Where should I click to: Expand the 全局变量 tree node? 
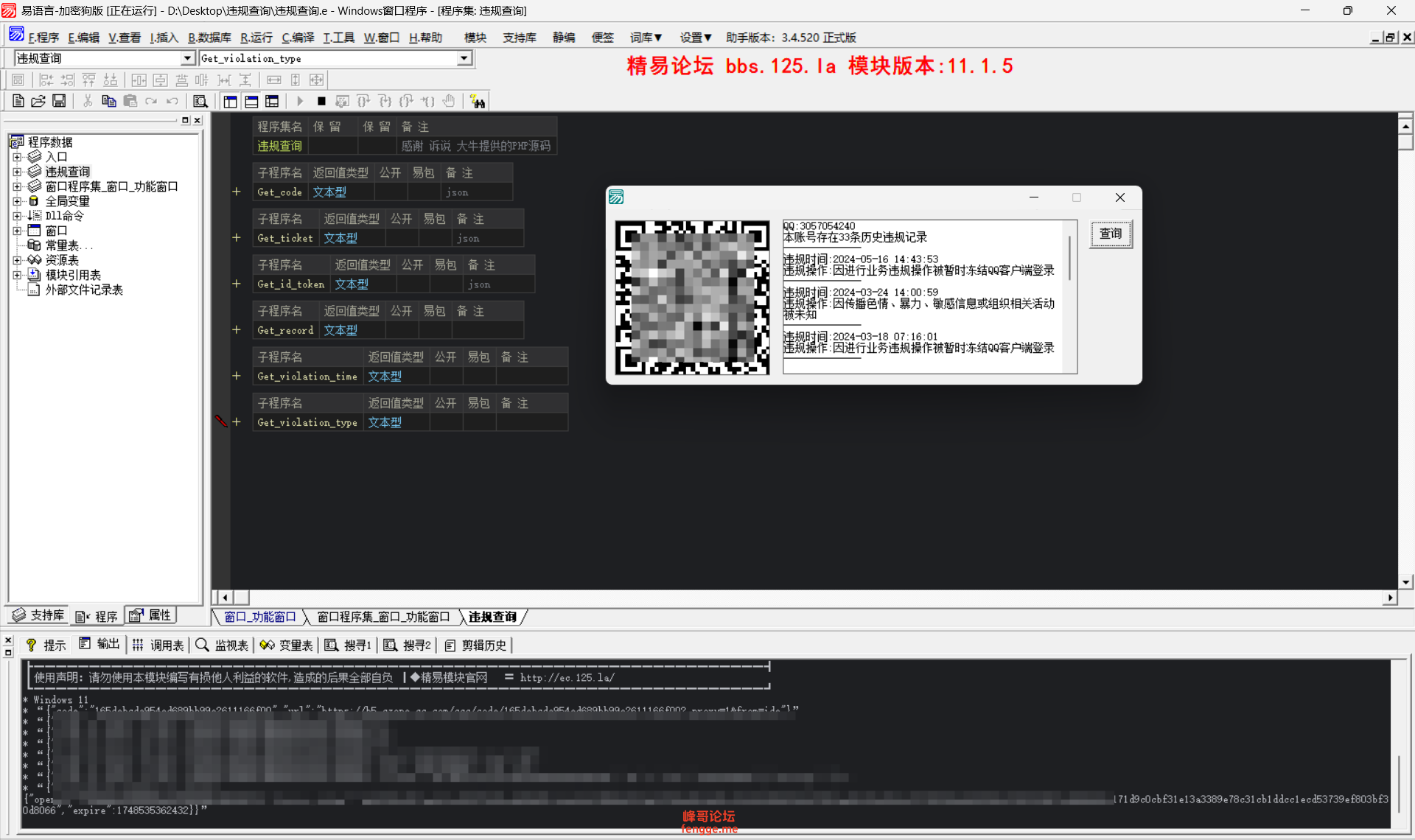17,201
